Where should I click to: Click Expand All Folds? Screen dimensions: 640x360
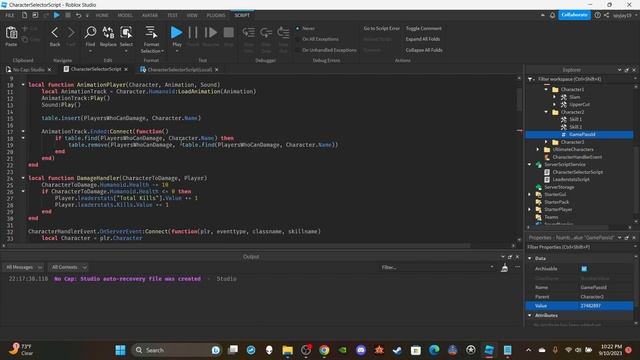click(x=422, y=39)
